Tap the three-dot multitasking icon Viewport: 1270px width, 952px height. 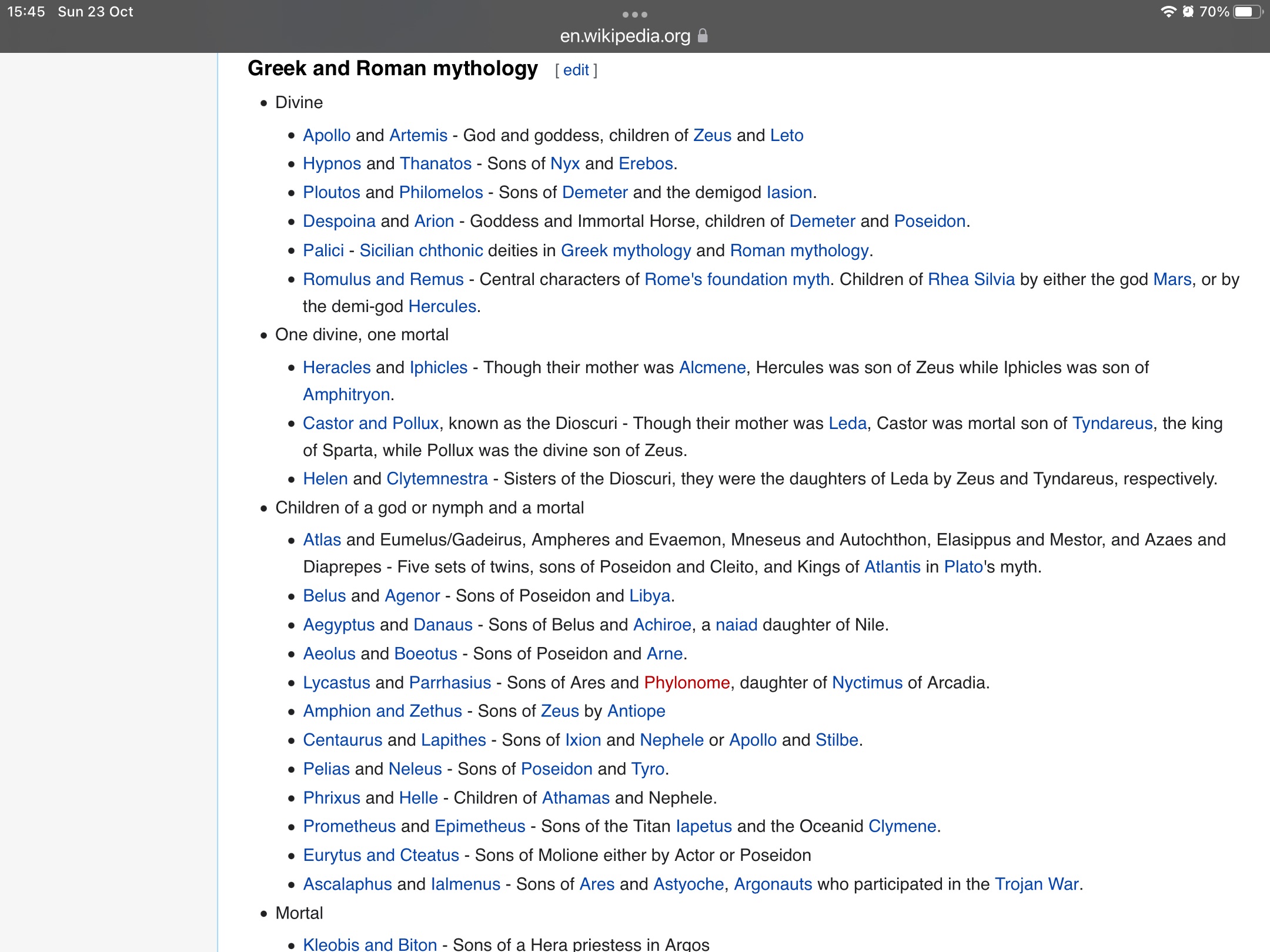click(x=634, y=14)
